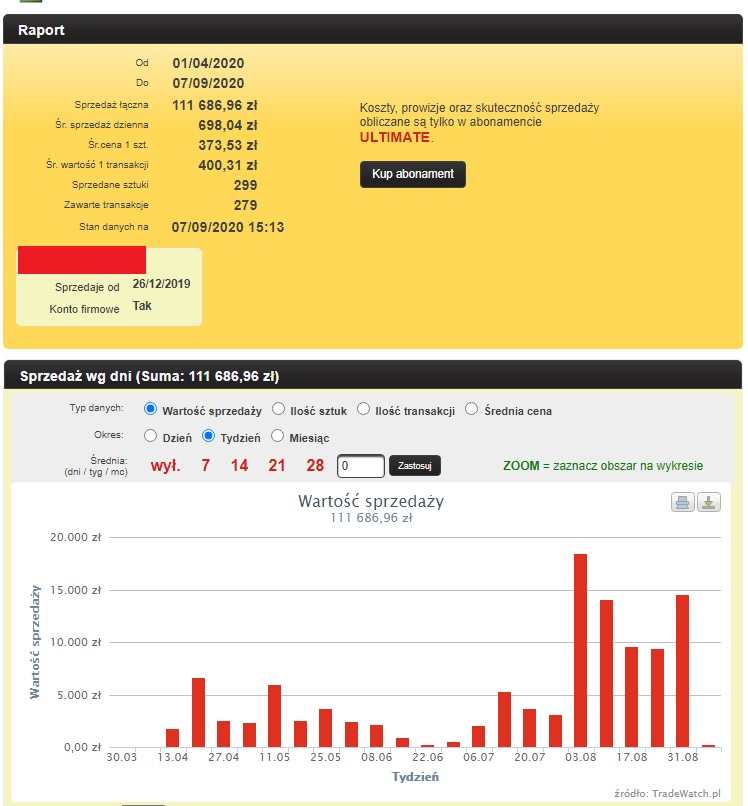This screenshot has width=748, height=806.
Task: Set the period to Dzień
Action: tap(151, 437)
